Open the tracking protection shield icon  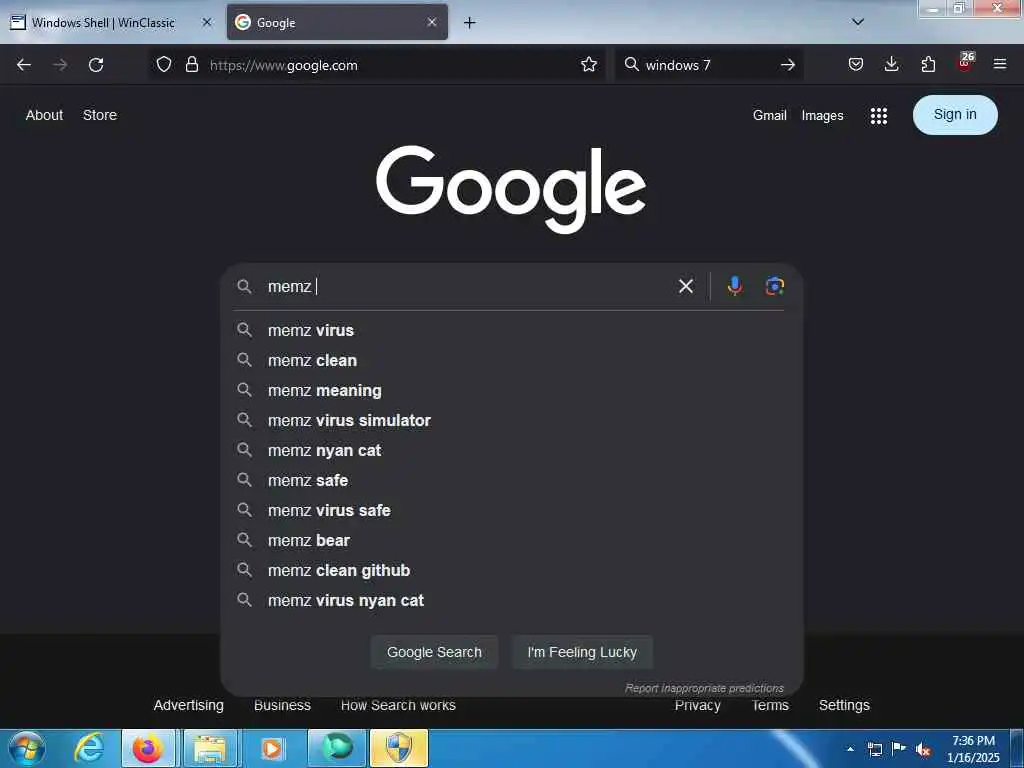click(x=164, y=65)
